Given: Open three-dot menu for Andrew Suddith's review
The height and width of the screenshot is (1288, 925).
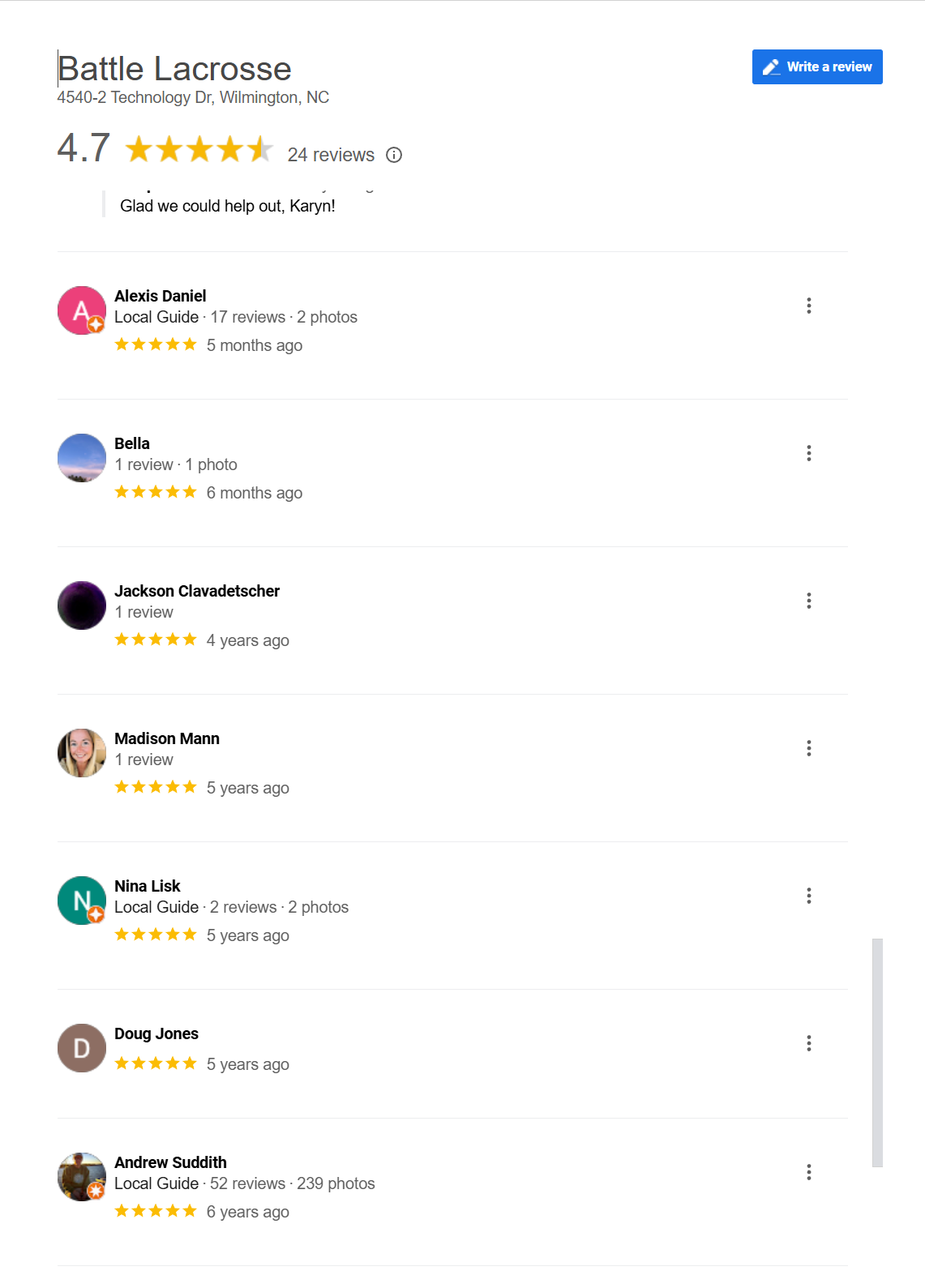Looking at the screenshot, I should [808, 1172].
